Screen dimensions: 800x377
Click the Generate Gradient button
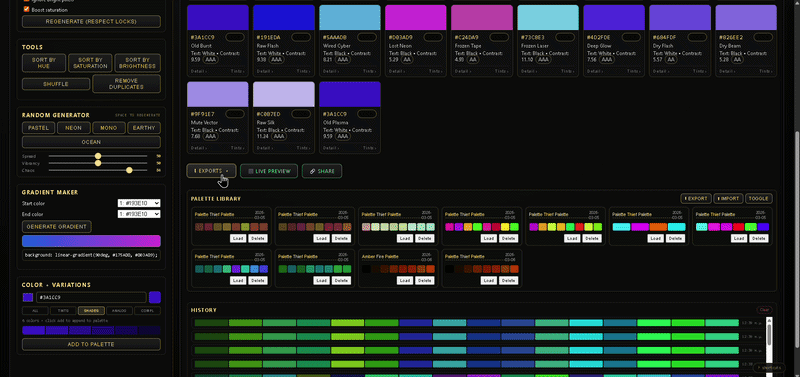pyautogui.click(x=57, y=227)
